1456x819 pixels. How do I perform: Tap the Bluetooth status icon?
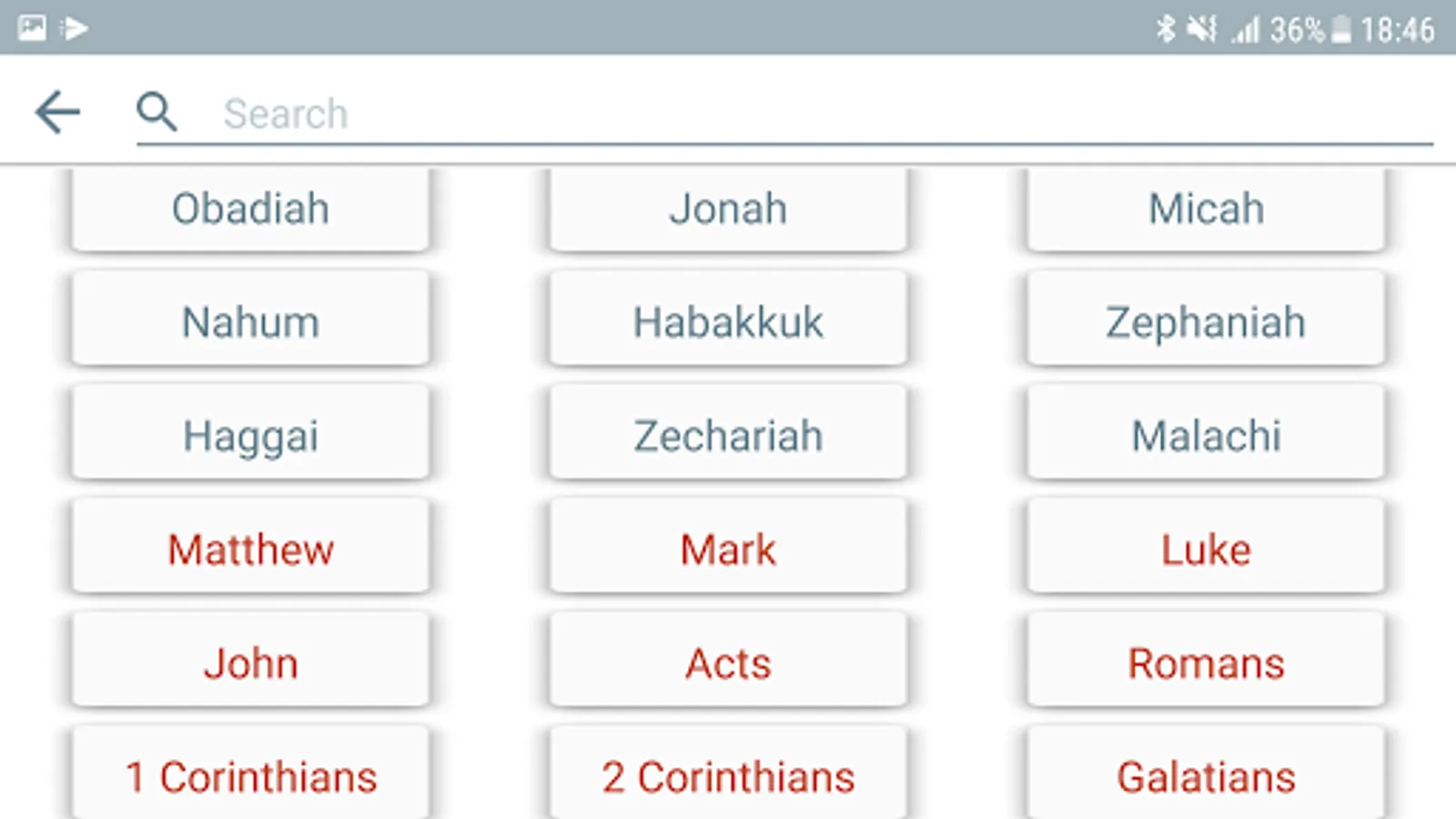1166,29
